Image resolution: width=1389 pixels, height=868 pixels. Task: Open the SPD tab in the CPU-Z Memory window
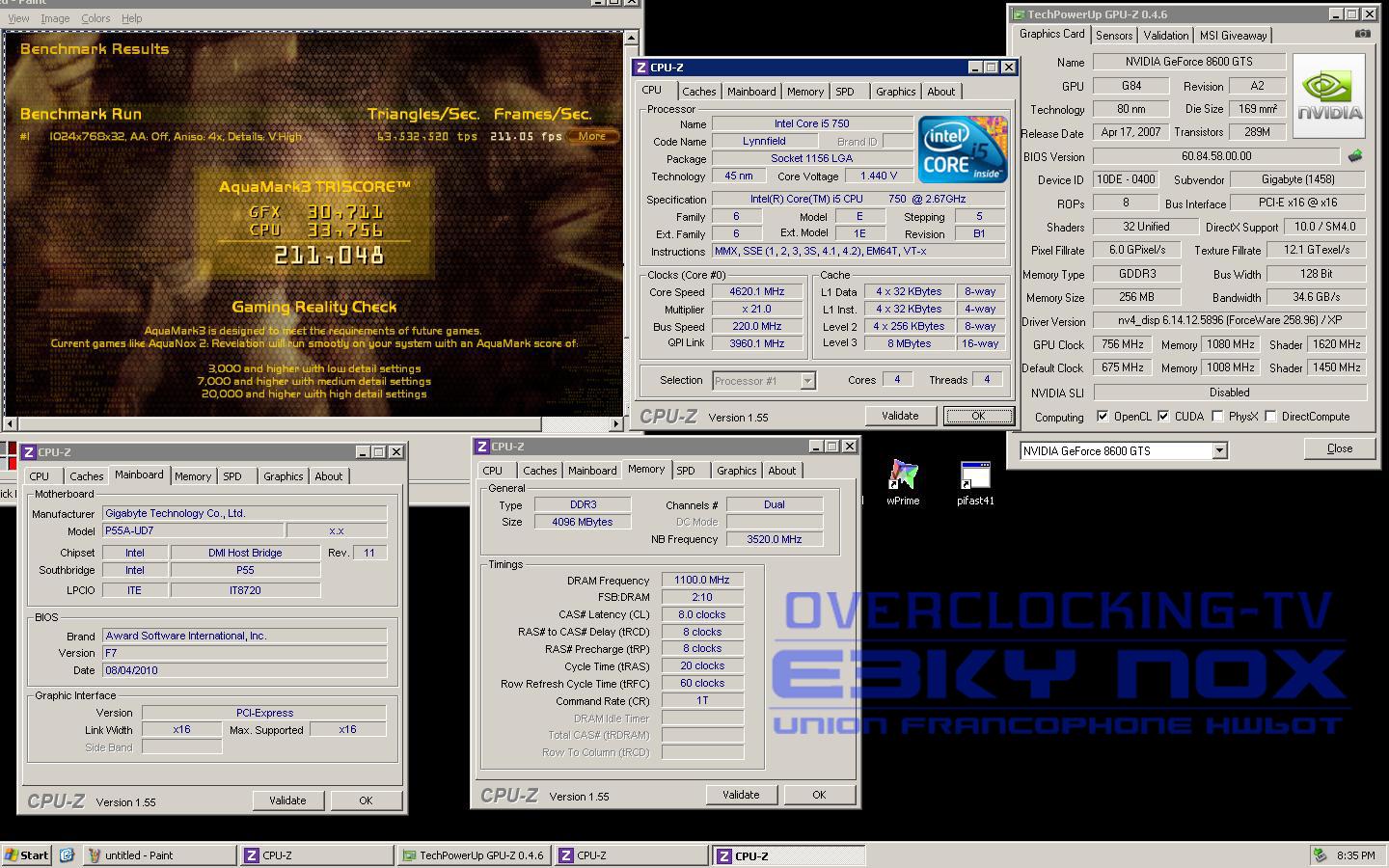[x=686, y=471]
